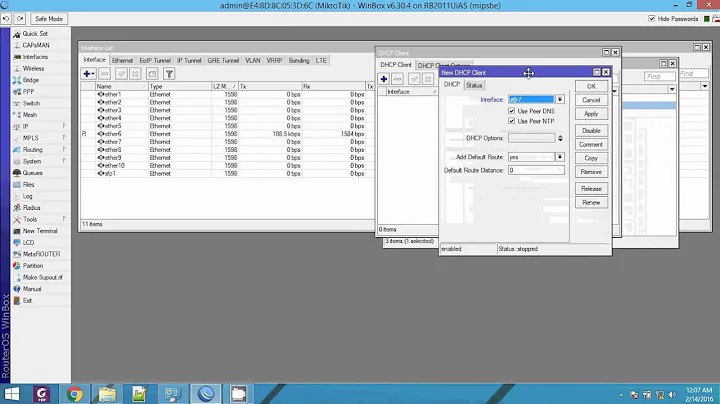Open LCD settings in sidebar
720x404 pixels.
pos(28,242)
